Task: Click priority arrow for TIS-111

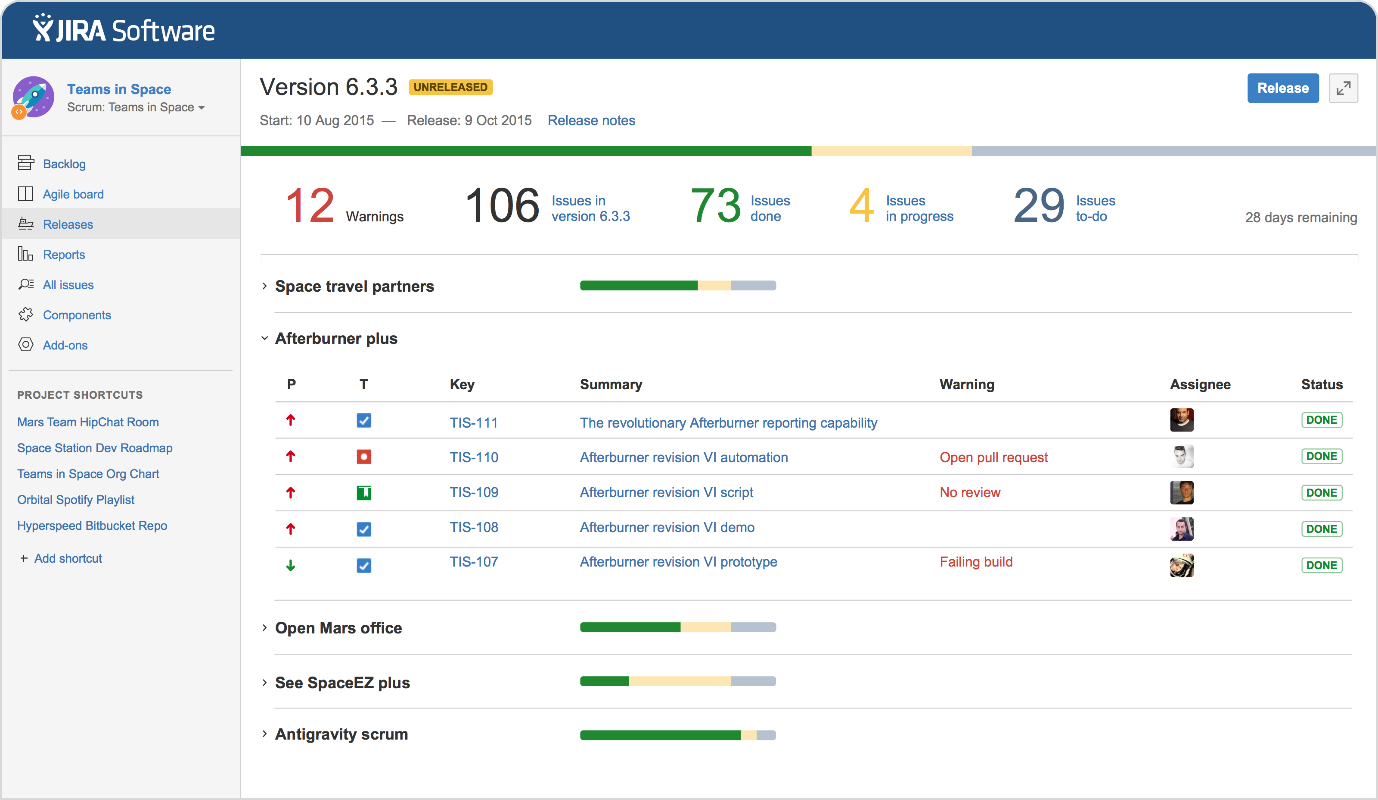Action: [x=291, y=421]
